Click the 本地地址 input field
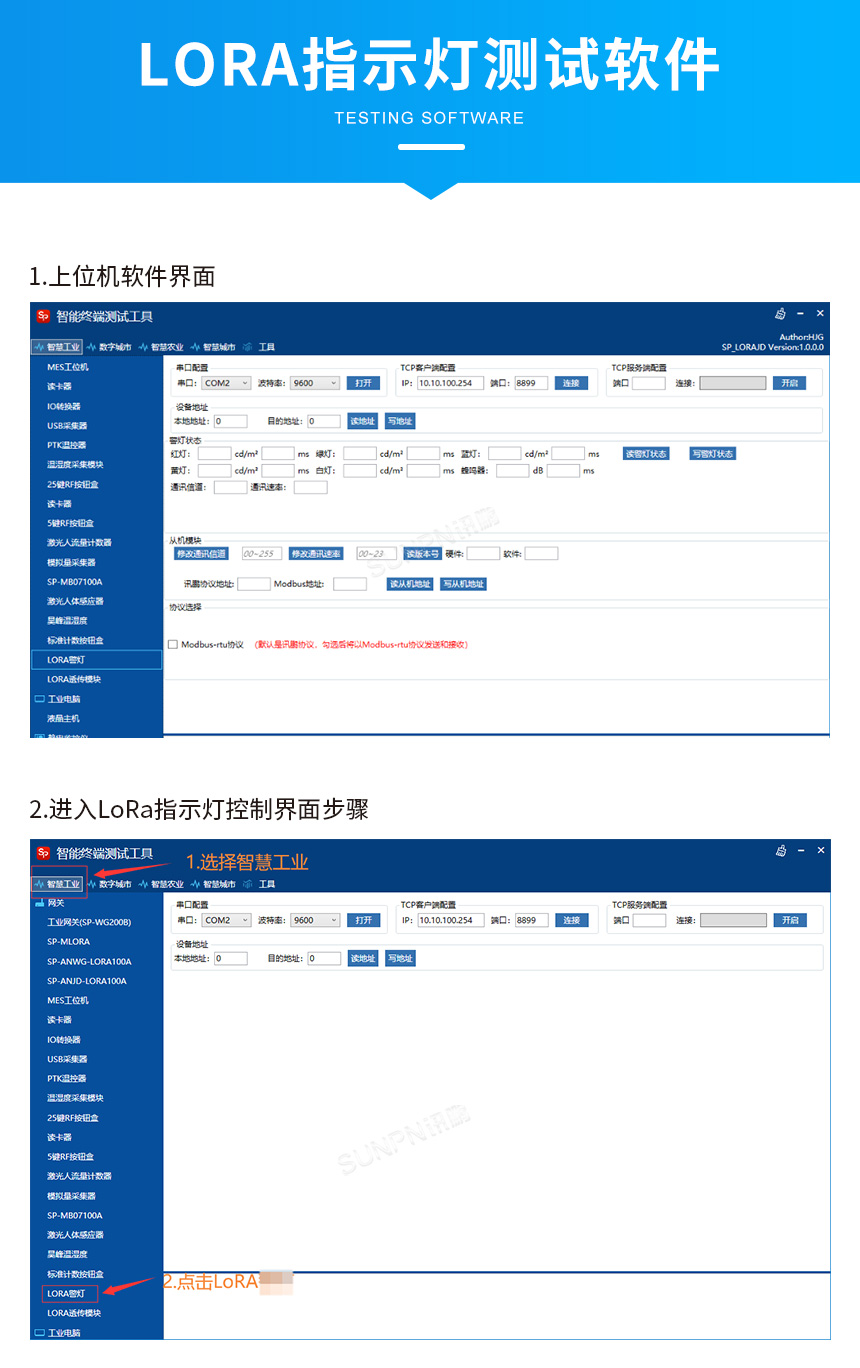Screen dimensions: 860x1368 click(228, 420)
